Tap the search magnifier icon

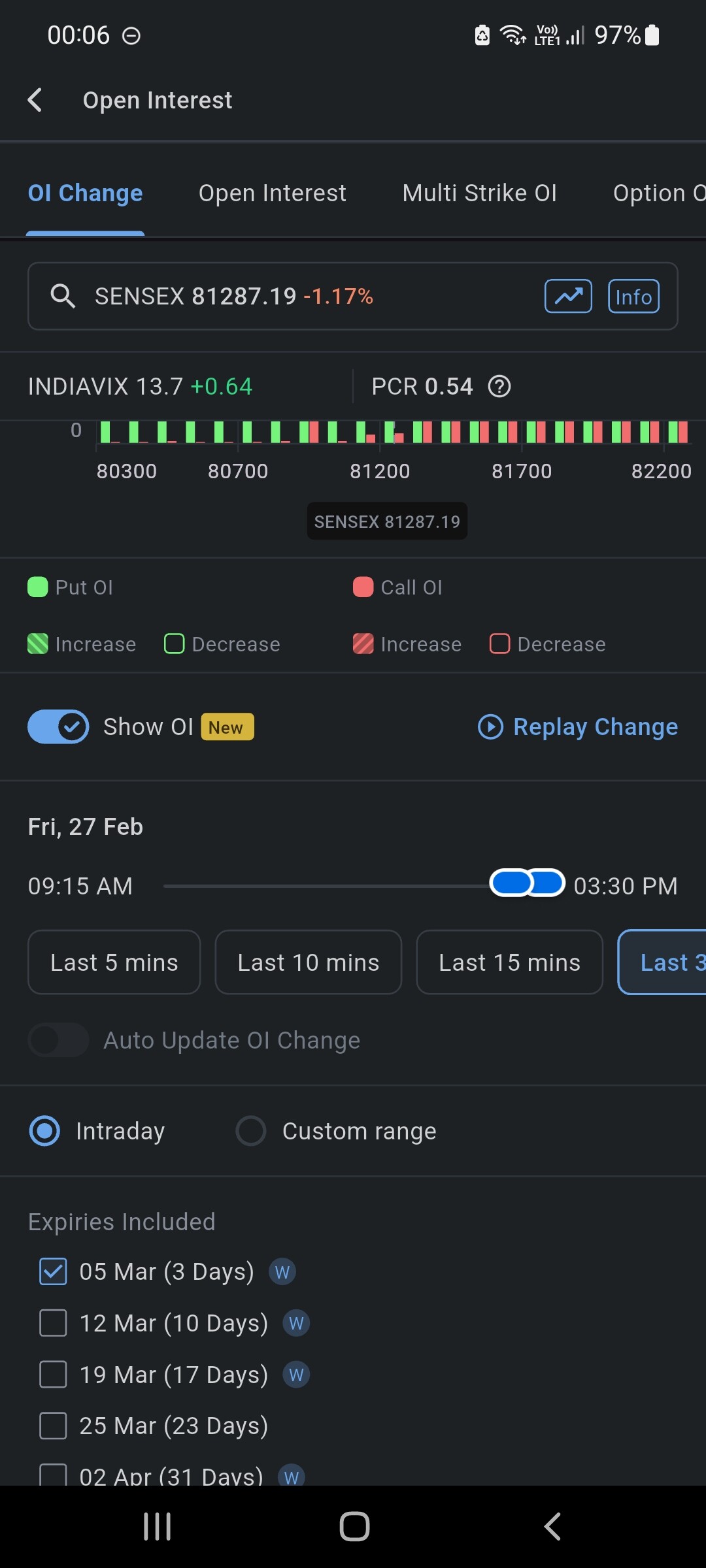[63, 296]
